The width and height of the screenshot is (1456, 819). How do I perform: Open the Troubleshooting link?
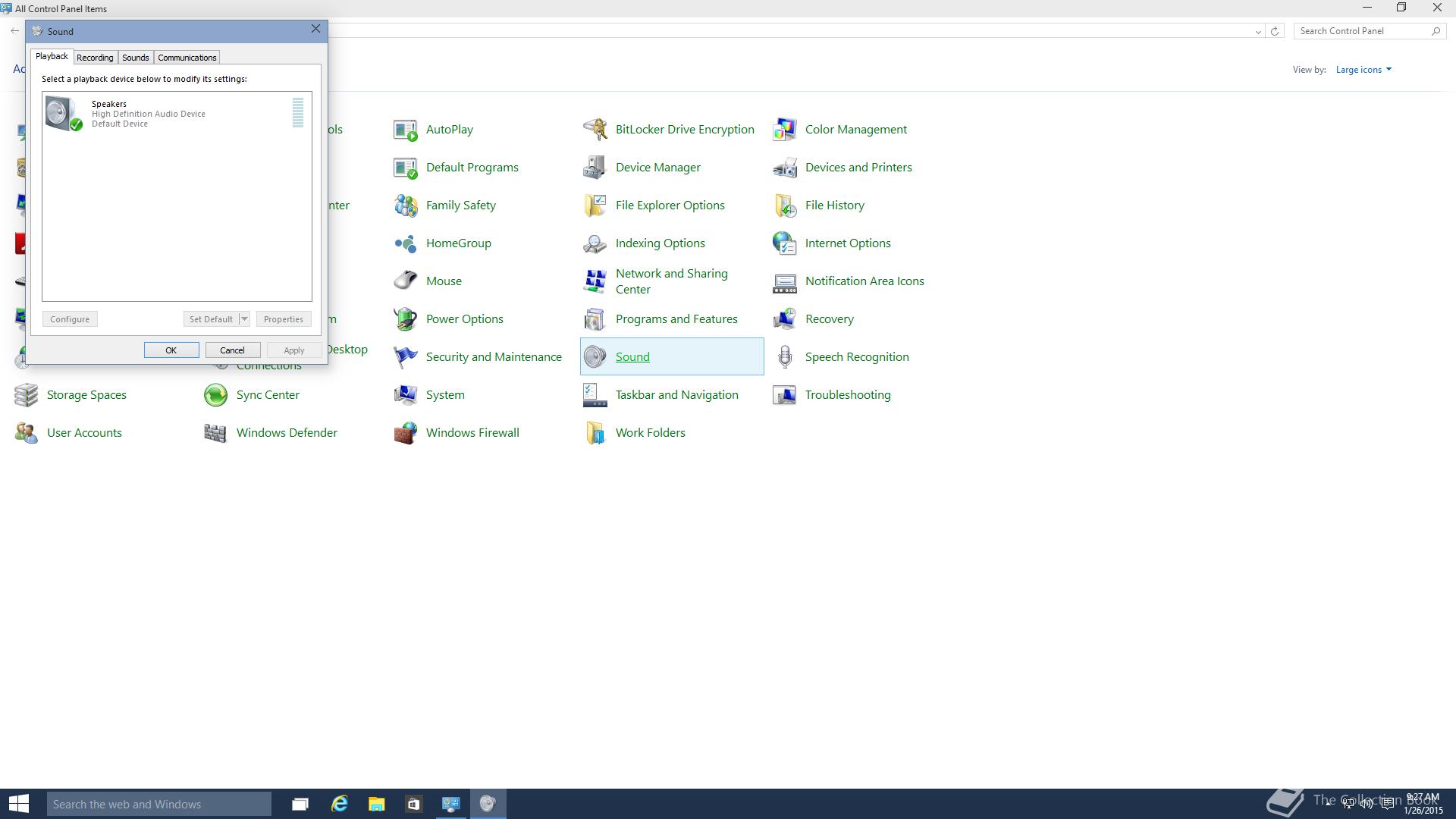pos(848,395)
